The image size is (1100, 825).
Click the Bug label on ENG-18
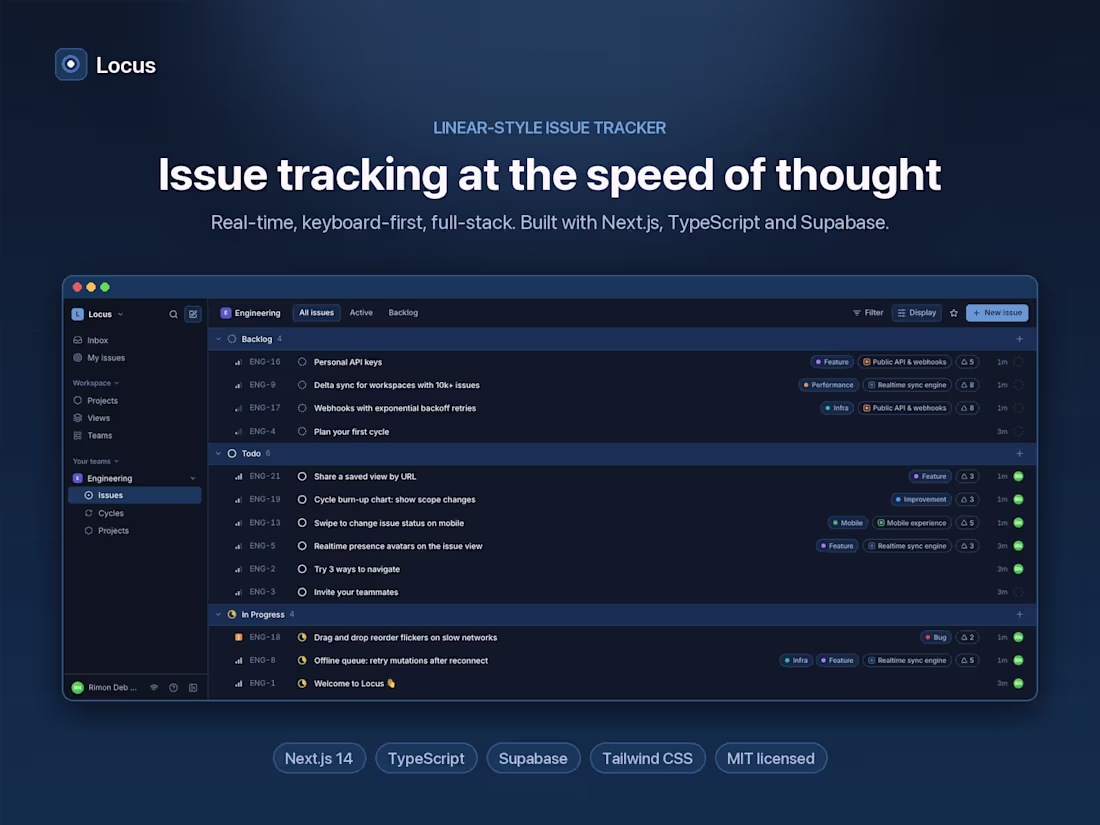click(x=936, y=638)
